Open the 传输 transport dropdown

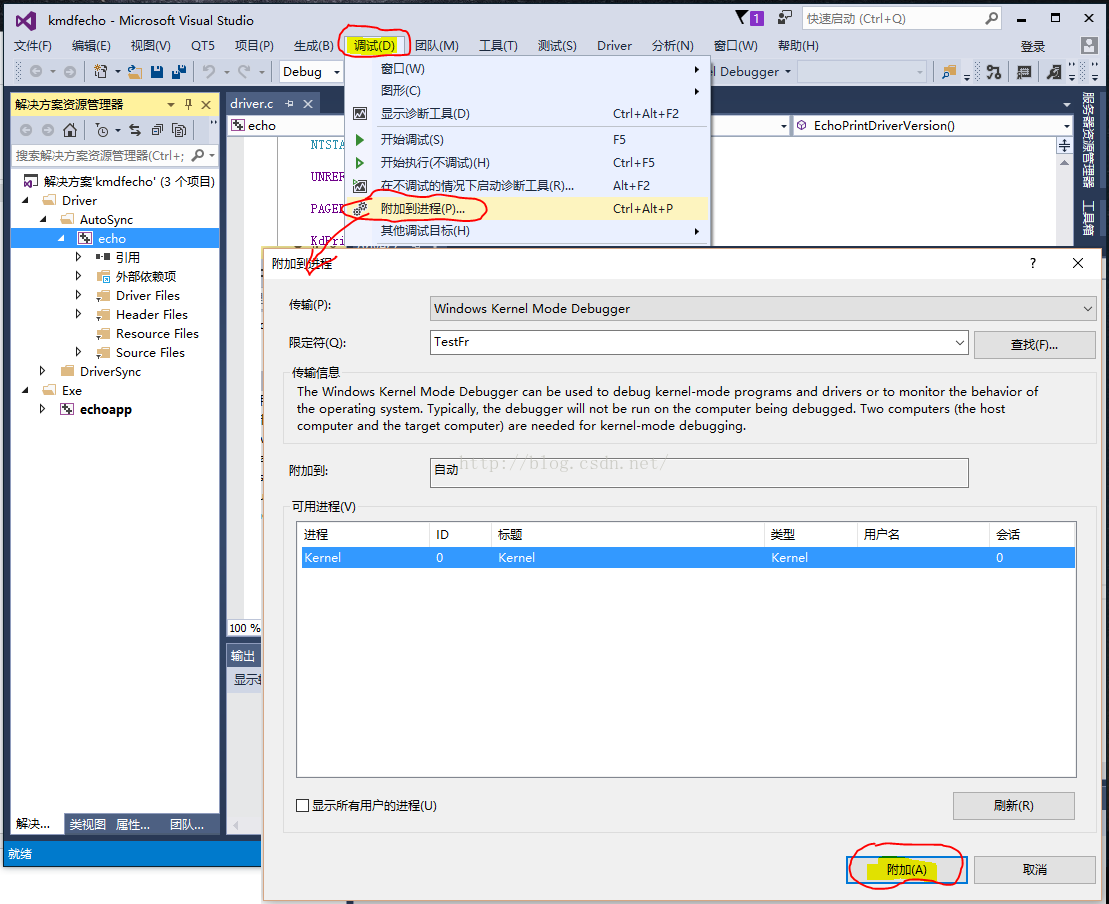coord(1088,308)
